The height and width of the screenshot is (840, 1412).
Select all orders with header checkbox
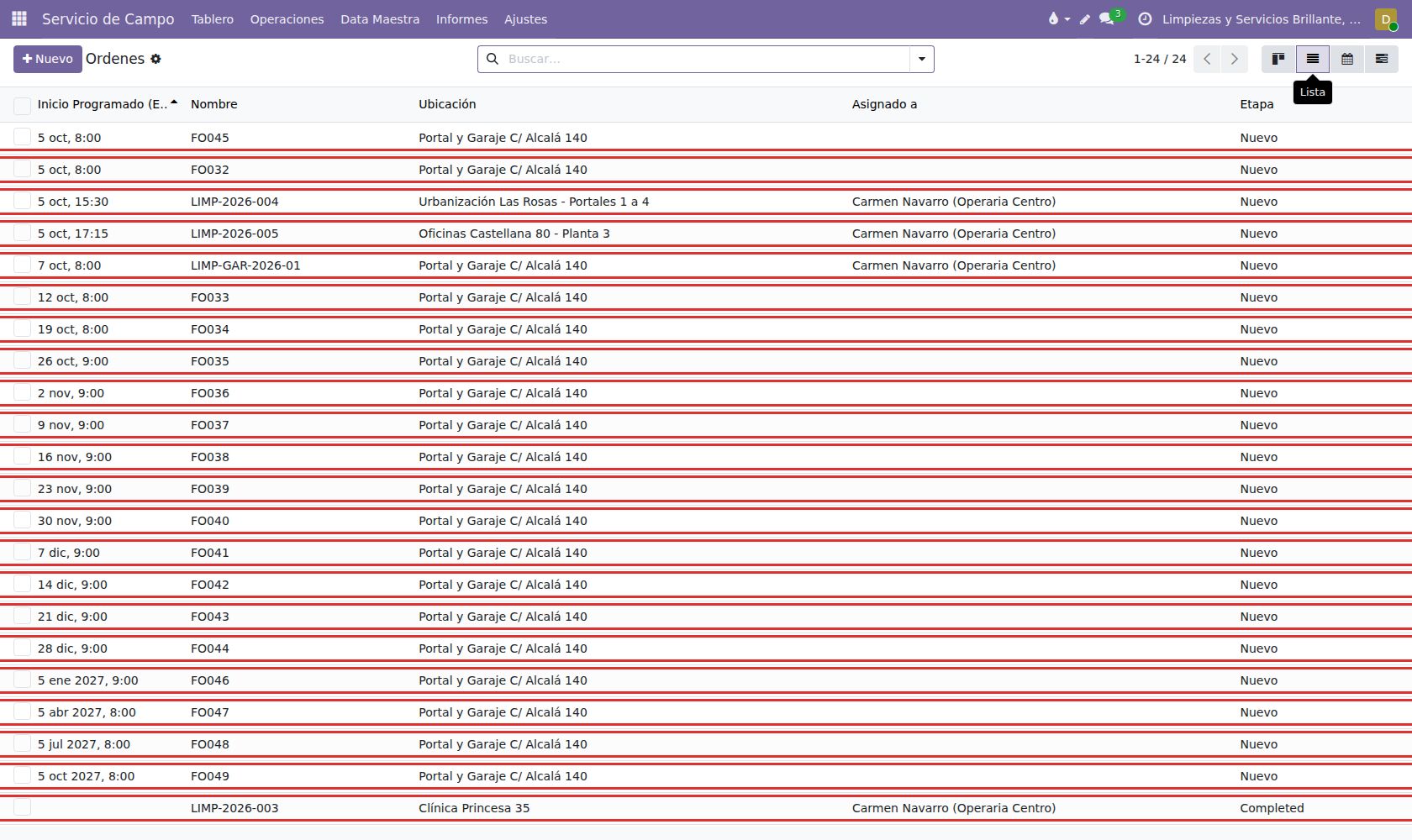coord(22,105)
